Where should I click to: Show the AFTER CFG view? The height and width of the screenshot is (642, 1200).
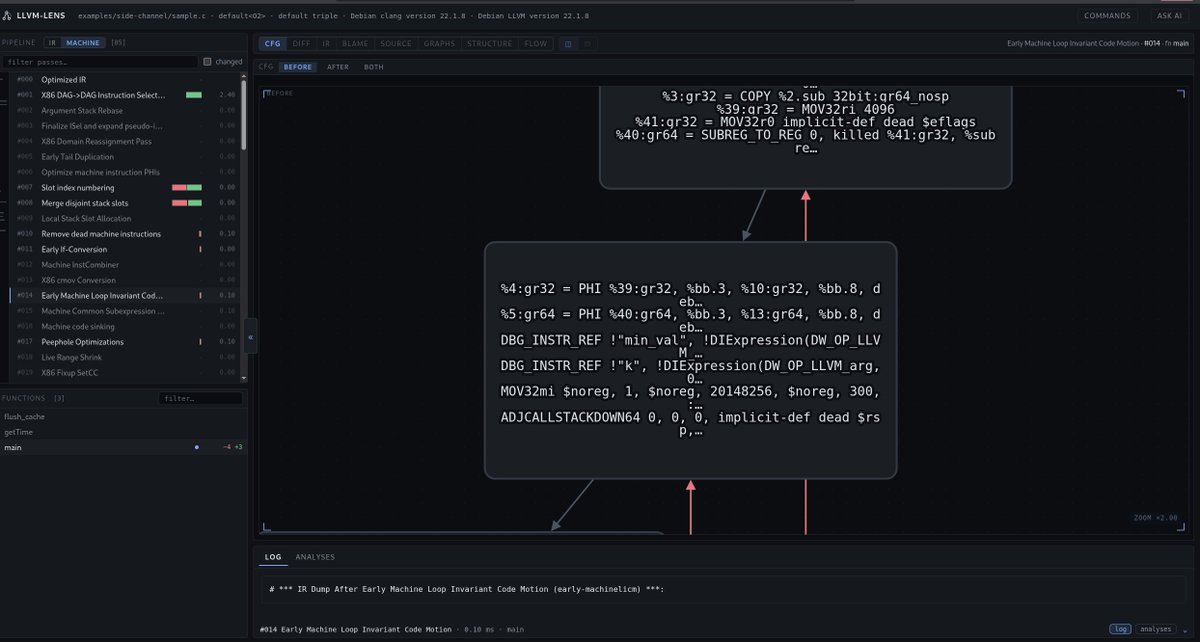click(x=338, y=67)
